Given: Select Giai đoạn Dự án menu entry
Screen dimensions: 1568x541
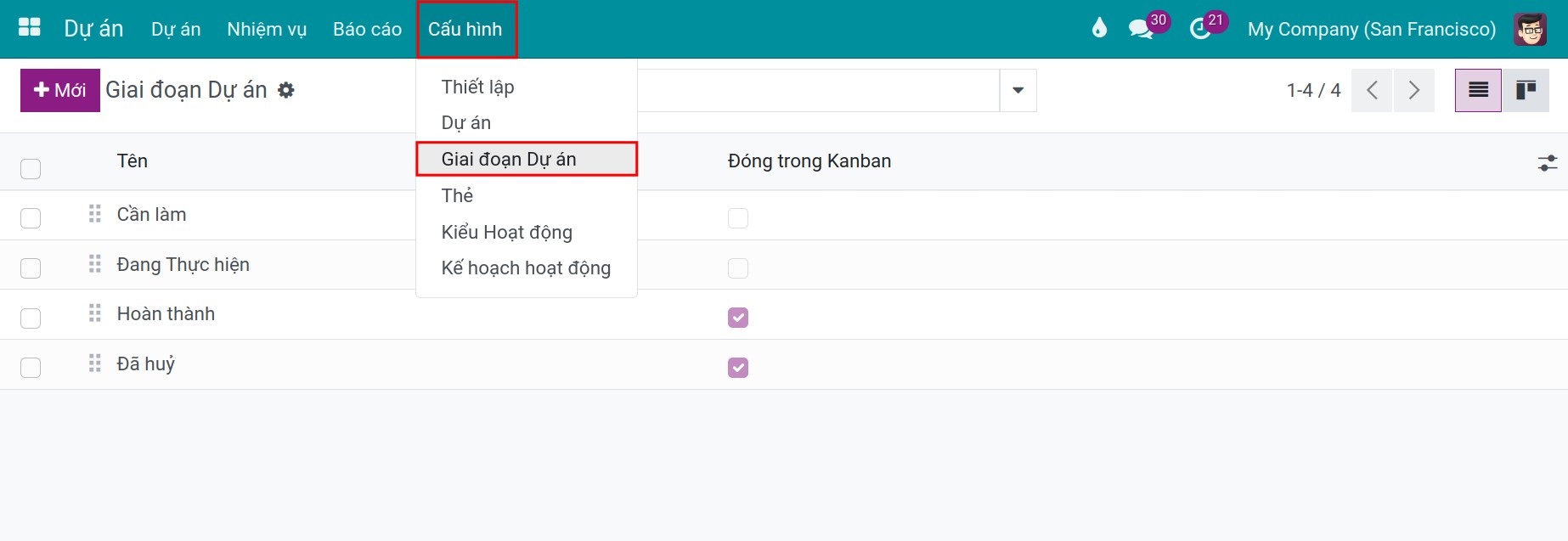Looking at the screenshot, I should tap(527, 159).
